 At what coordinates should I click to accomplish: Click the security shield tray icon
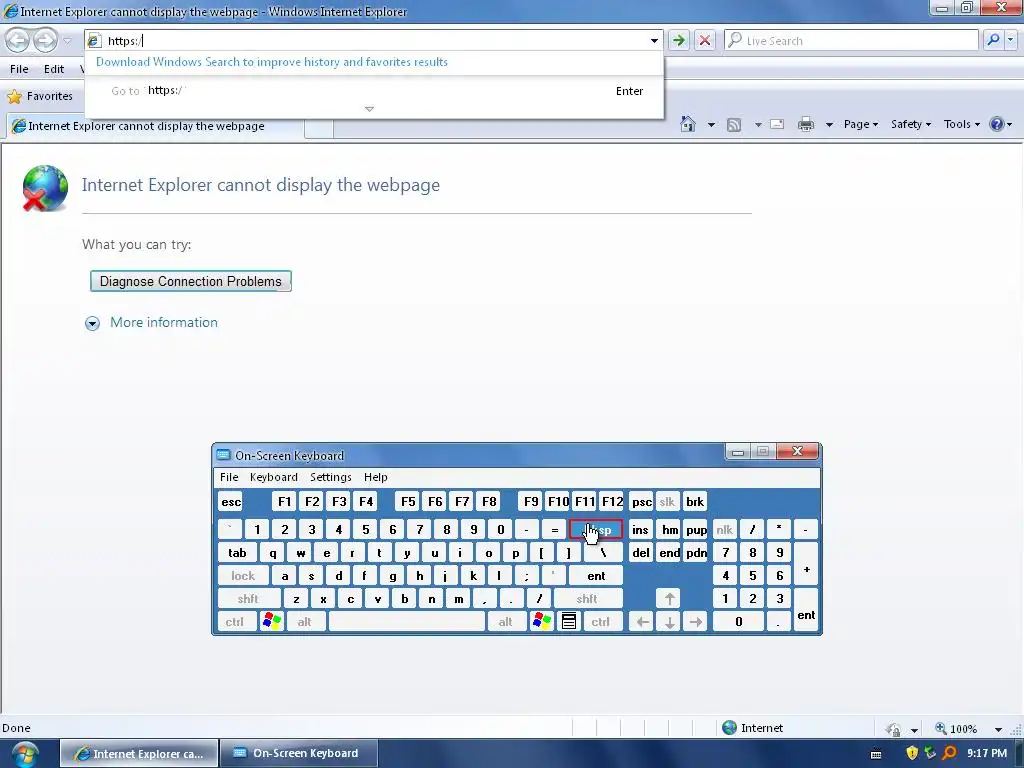click(x=912, y=753)
